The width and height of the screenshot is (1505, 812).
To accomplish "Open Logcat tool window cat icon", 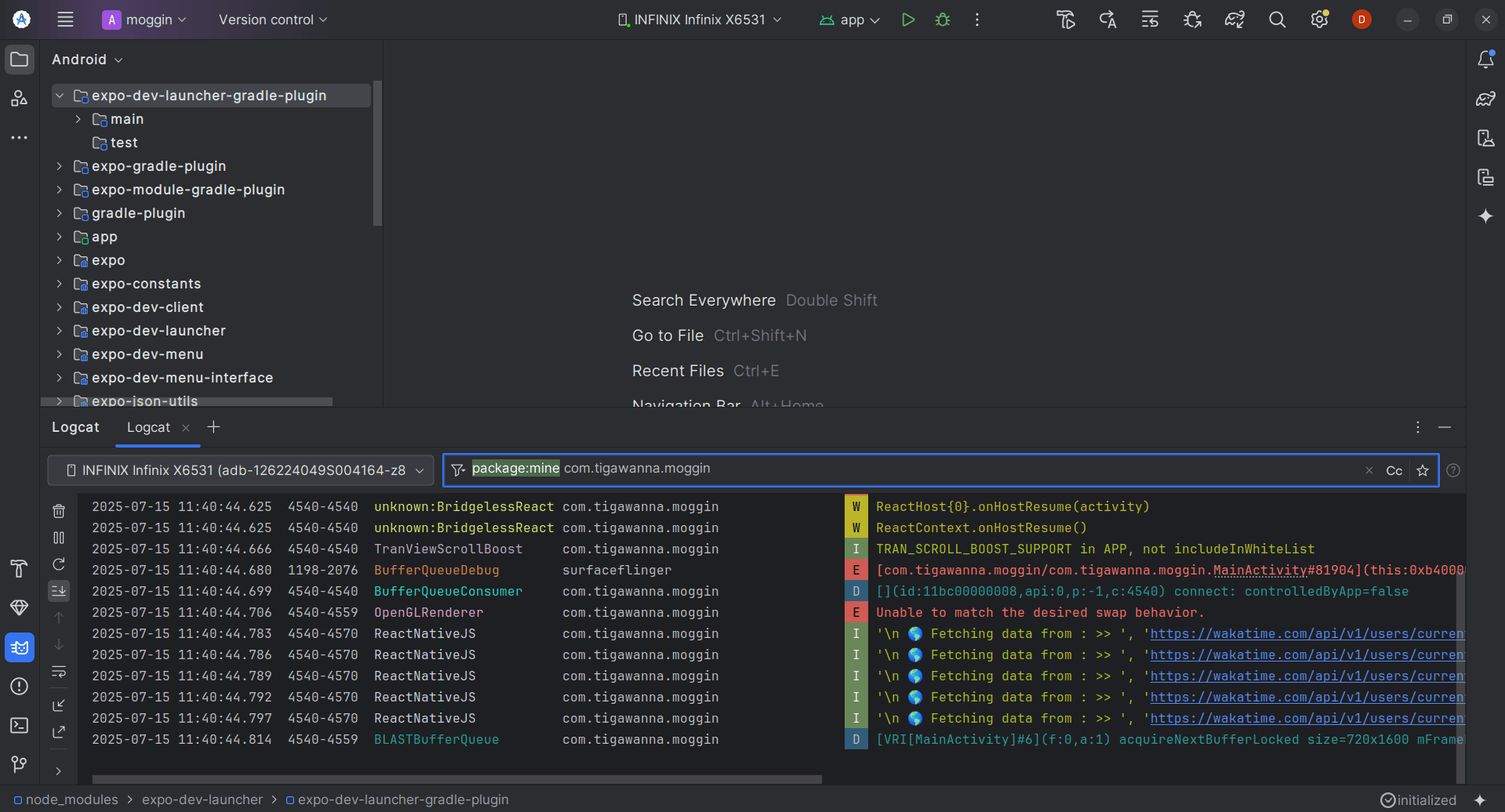I will (20, 647).
